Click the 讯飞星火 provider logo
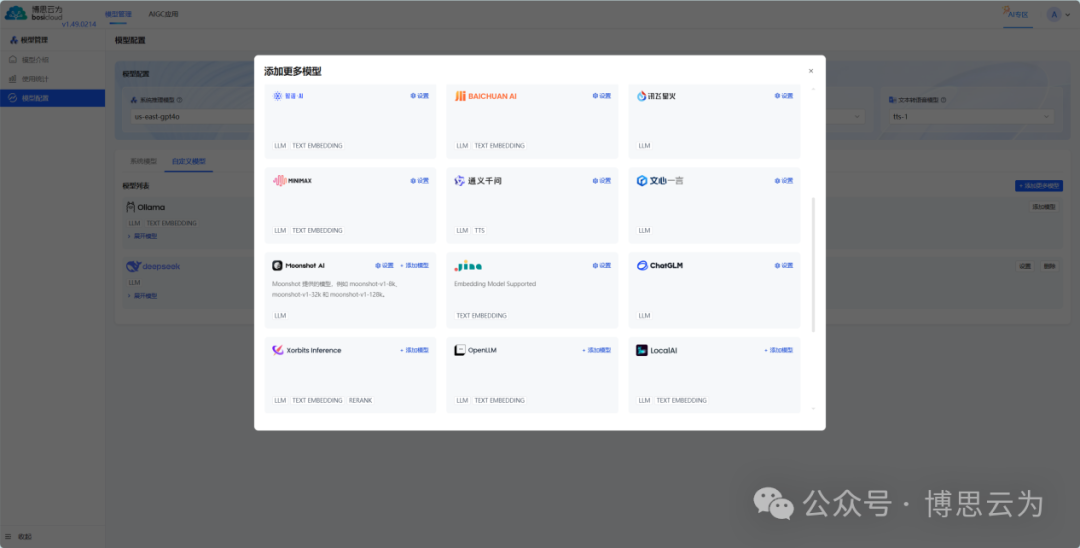 656,96
